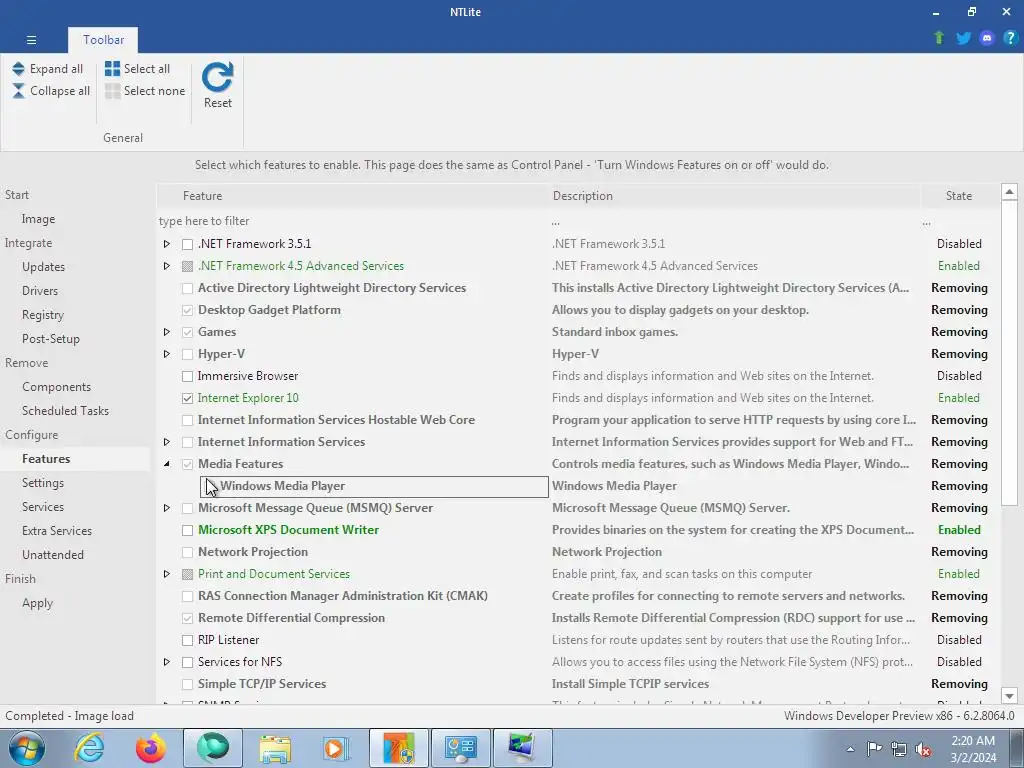Click the Select all grid icon

pos(112,69)
